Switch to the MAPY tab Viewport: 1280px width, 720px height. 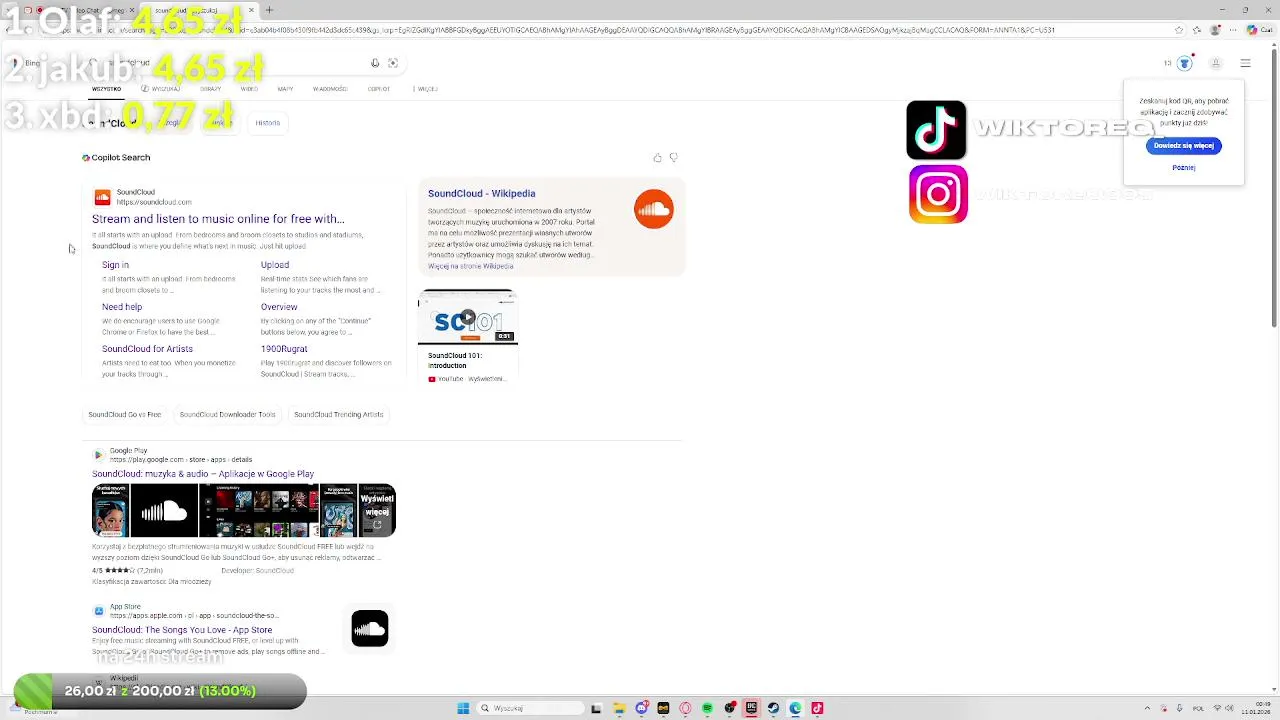click(285, 89)
